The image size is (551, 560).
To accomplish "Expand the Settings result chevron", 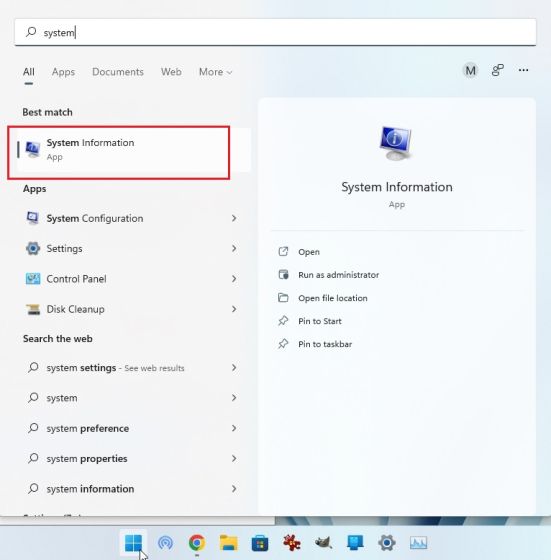I will [234, 248].
